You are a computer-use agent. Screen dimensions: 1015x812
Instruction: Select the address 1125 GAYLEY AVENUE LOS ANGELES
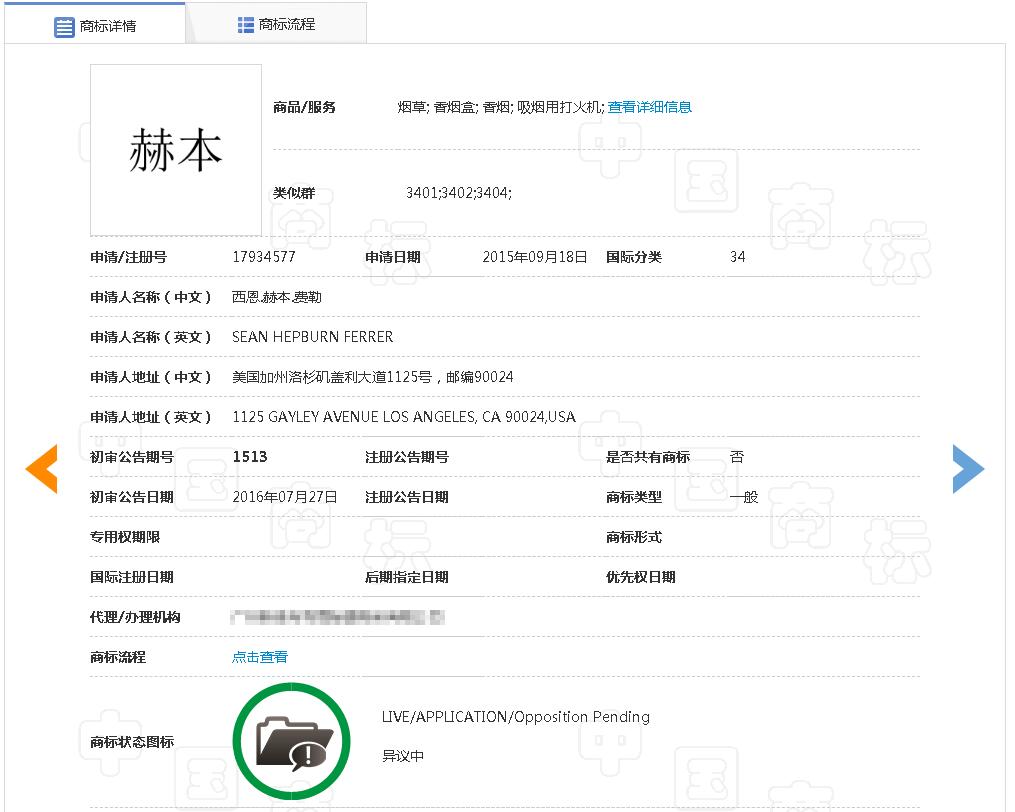pos(354,417)
